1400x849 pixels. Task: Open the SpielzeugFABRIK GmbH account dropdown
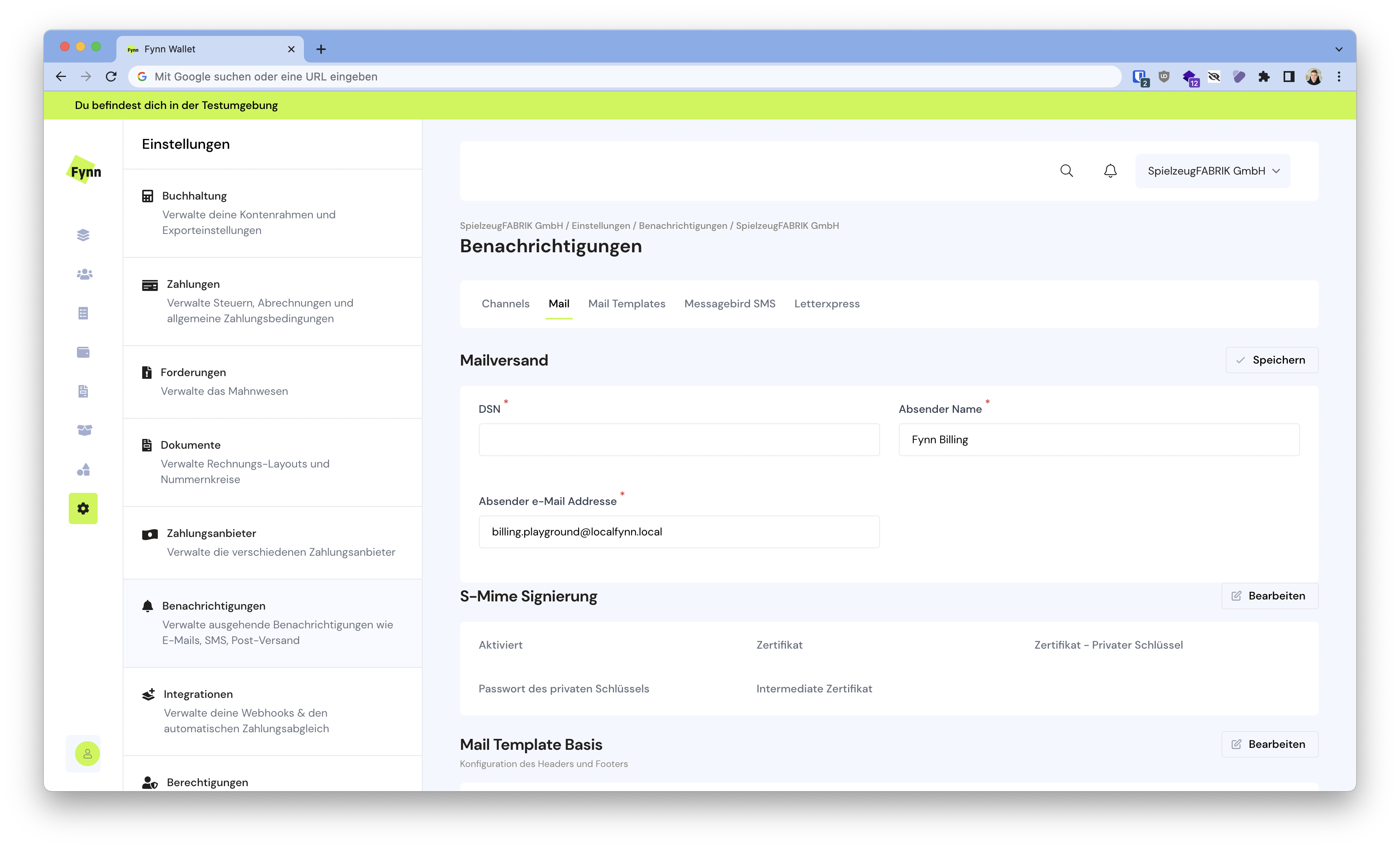click(1213, 171)
